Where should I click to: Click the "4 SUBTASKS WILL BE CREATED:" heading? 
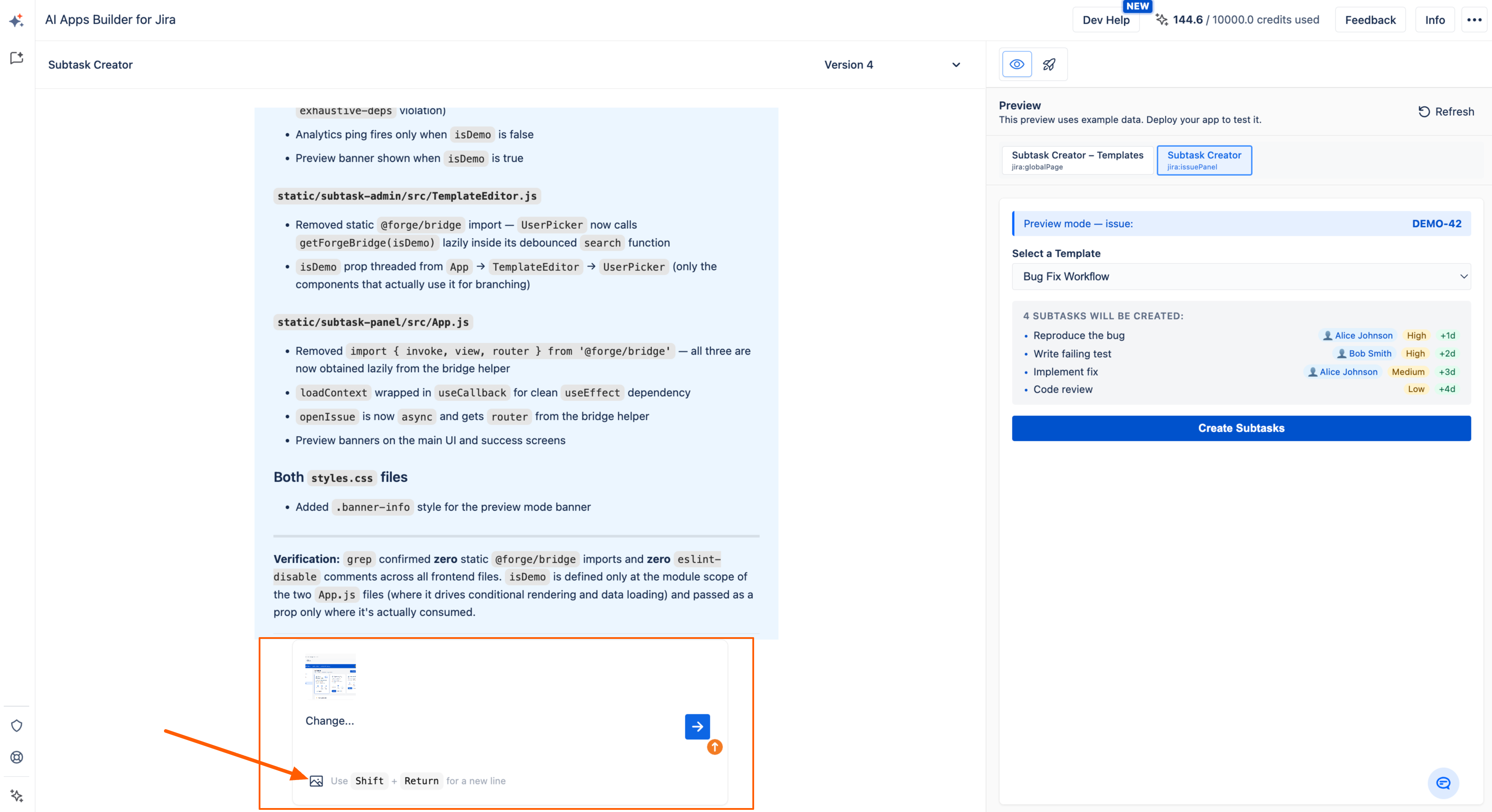(x=1103, y=316)
